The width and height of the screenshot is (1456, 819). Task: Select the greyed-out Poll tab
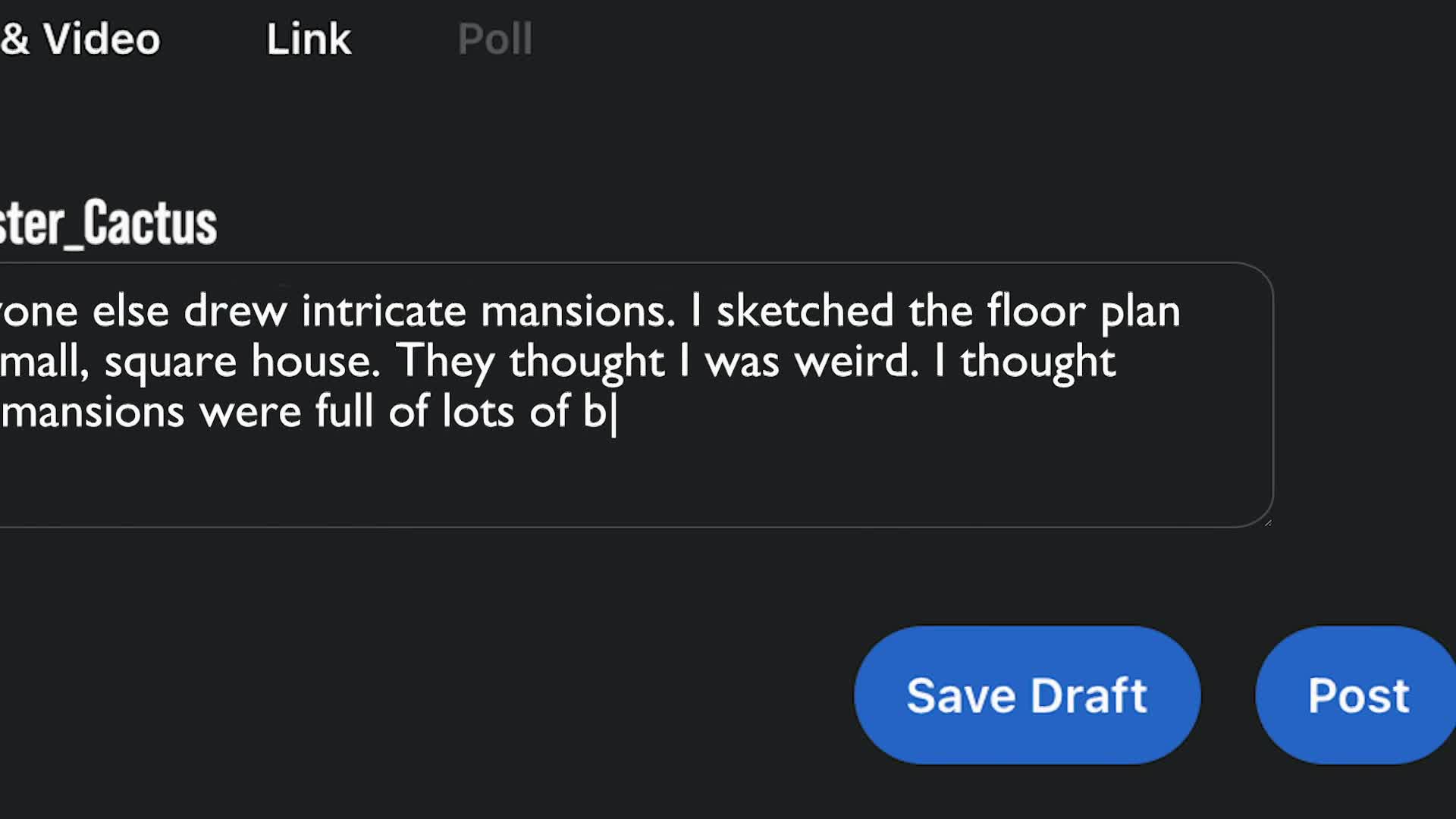point(495,39)
